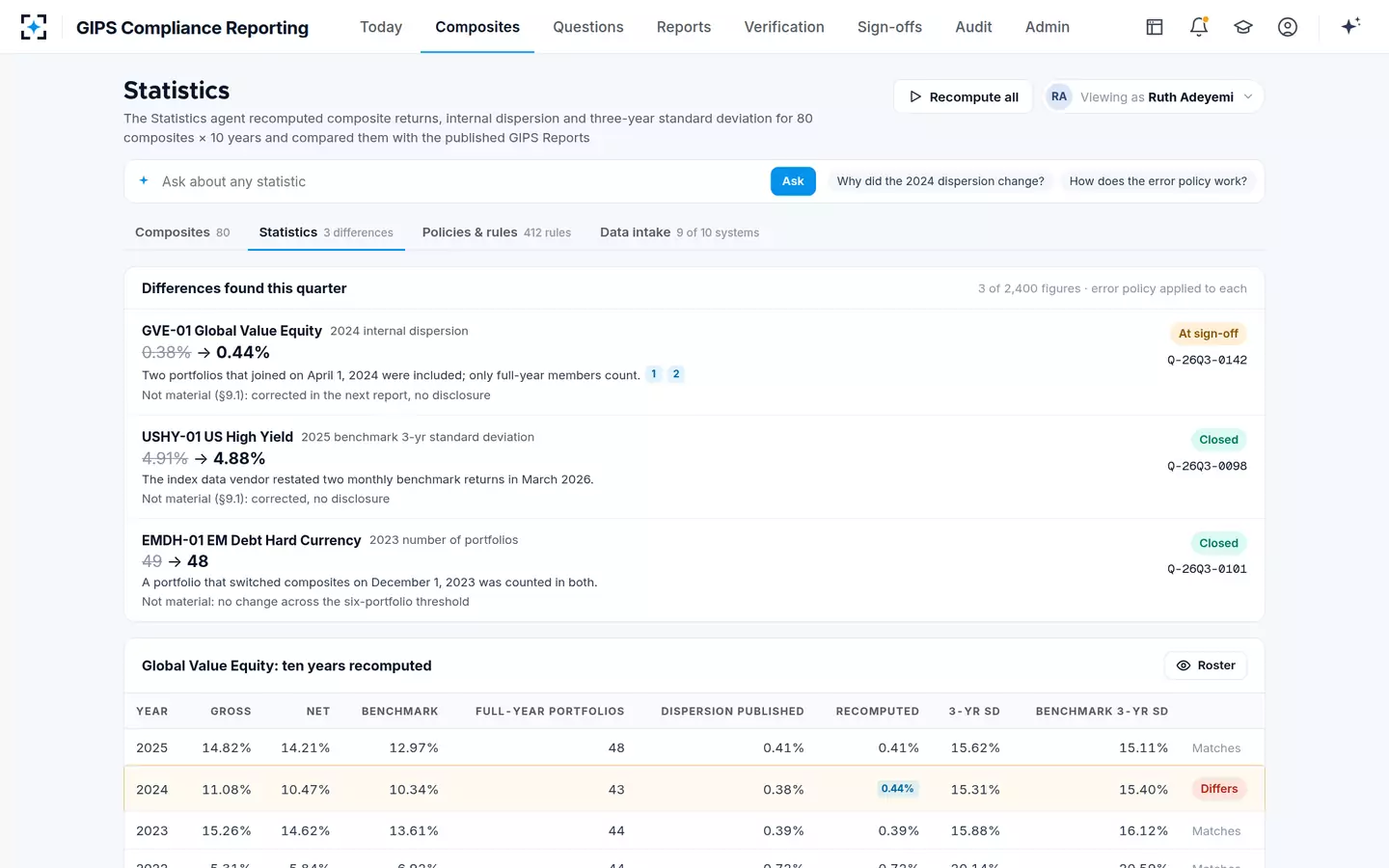Open question Q-26Q3-0101
1389x868 pixels.
coord(1207,569)
